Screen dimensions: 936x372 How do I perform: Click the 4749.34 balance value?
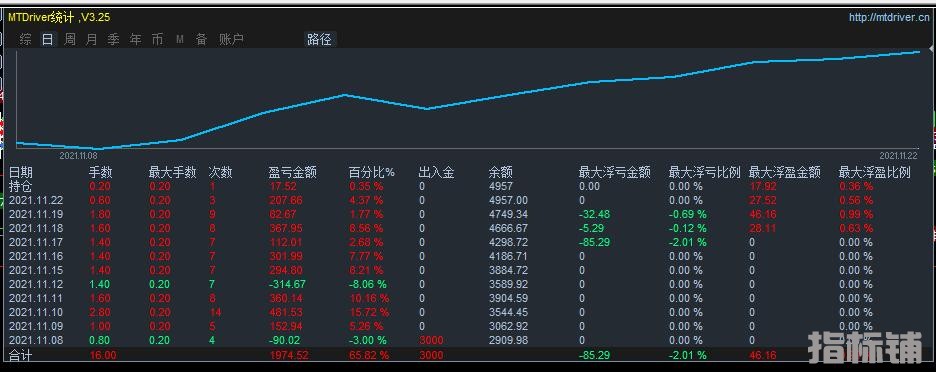(508, 214)
